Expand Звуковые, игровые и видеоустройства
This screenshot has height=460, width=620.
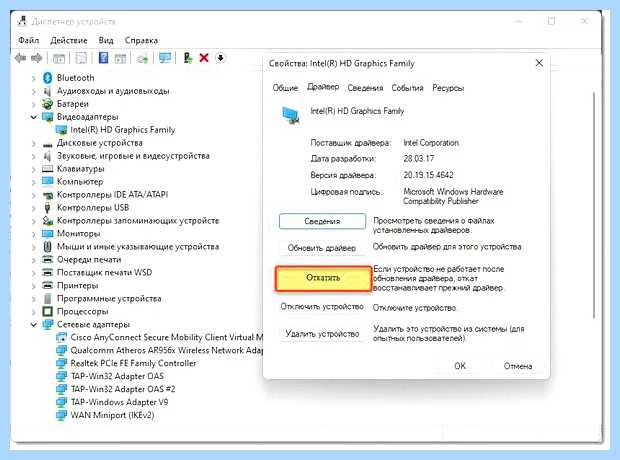coord(34,157)
